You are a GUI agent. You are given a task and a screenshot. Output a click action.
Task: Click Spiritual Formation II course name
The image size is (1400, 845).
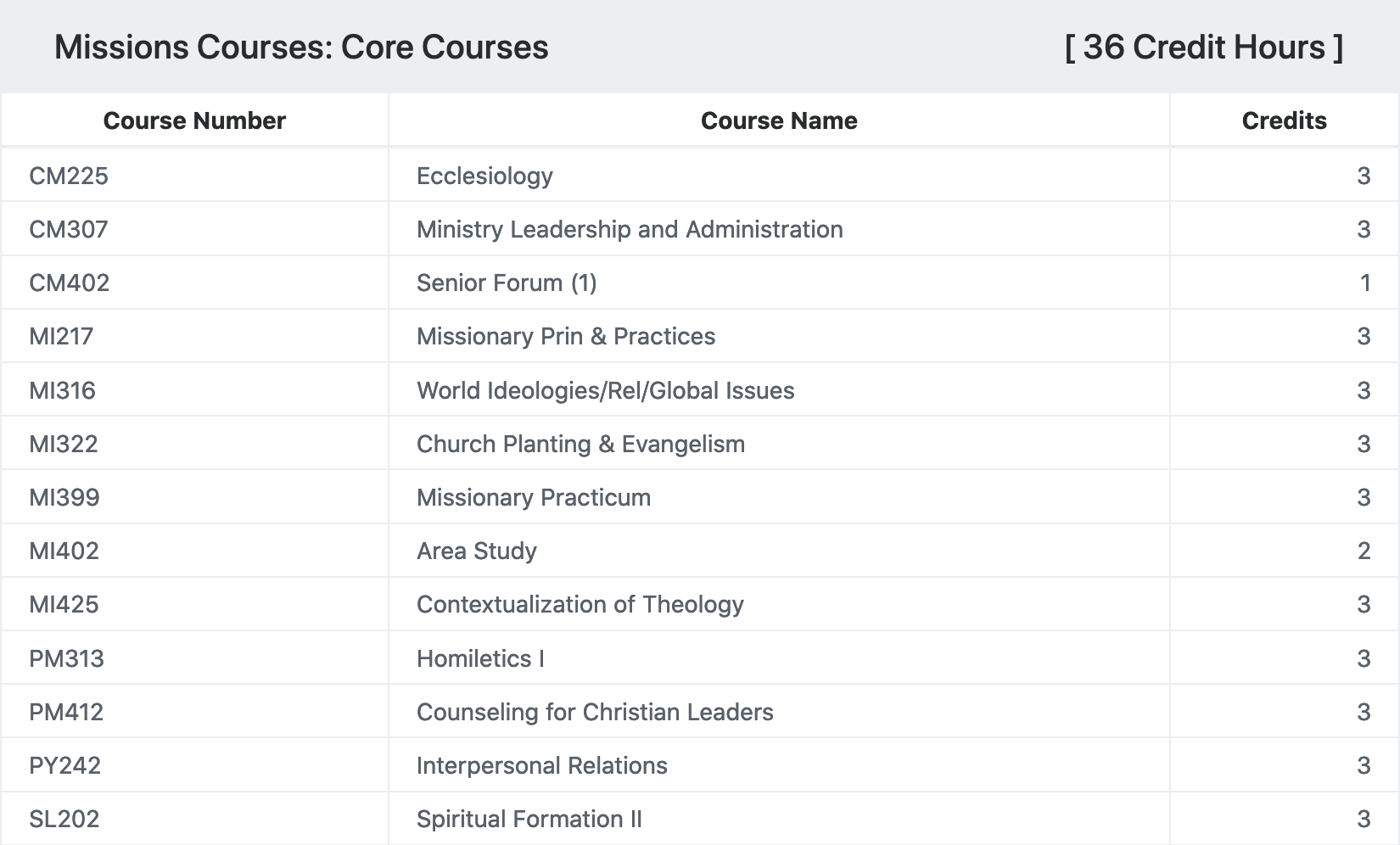(529, 819)
